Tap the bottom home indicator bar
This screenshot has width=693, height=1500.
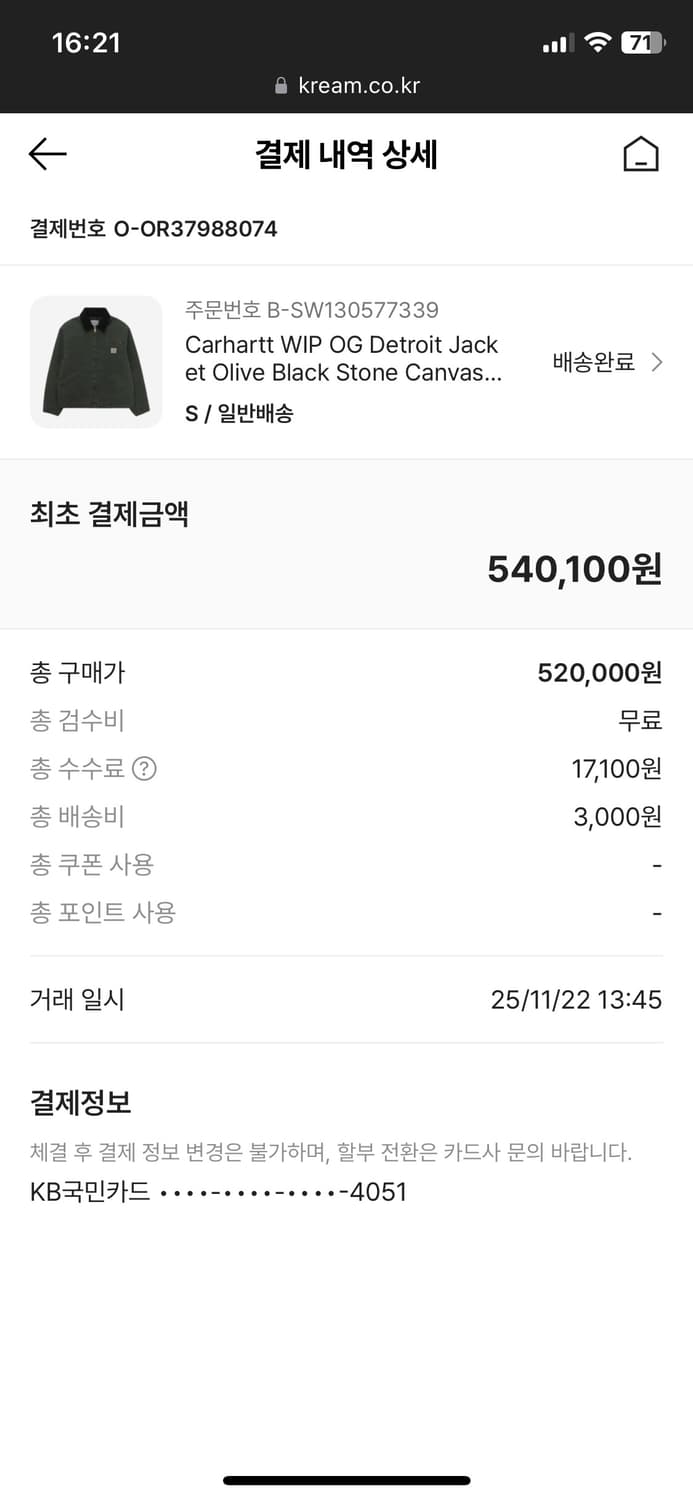click(346, 1479)
